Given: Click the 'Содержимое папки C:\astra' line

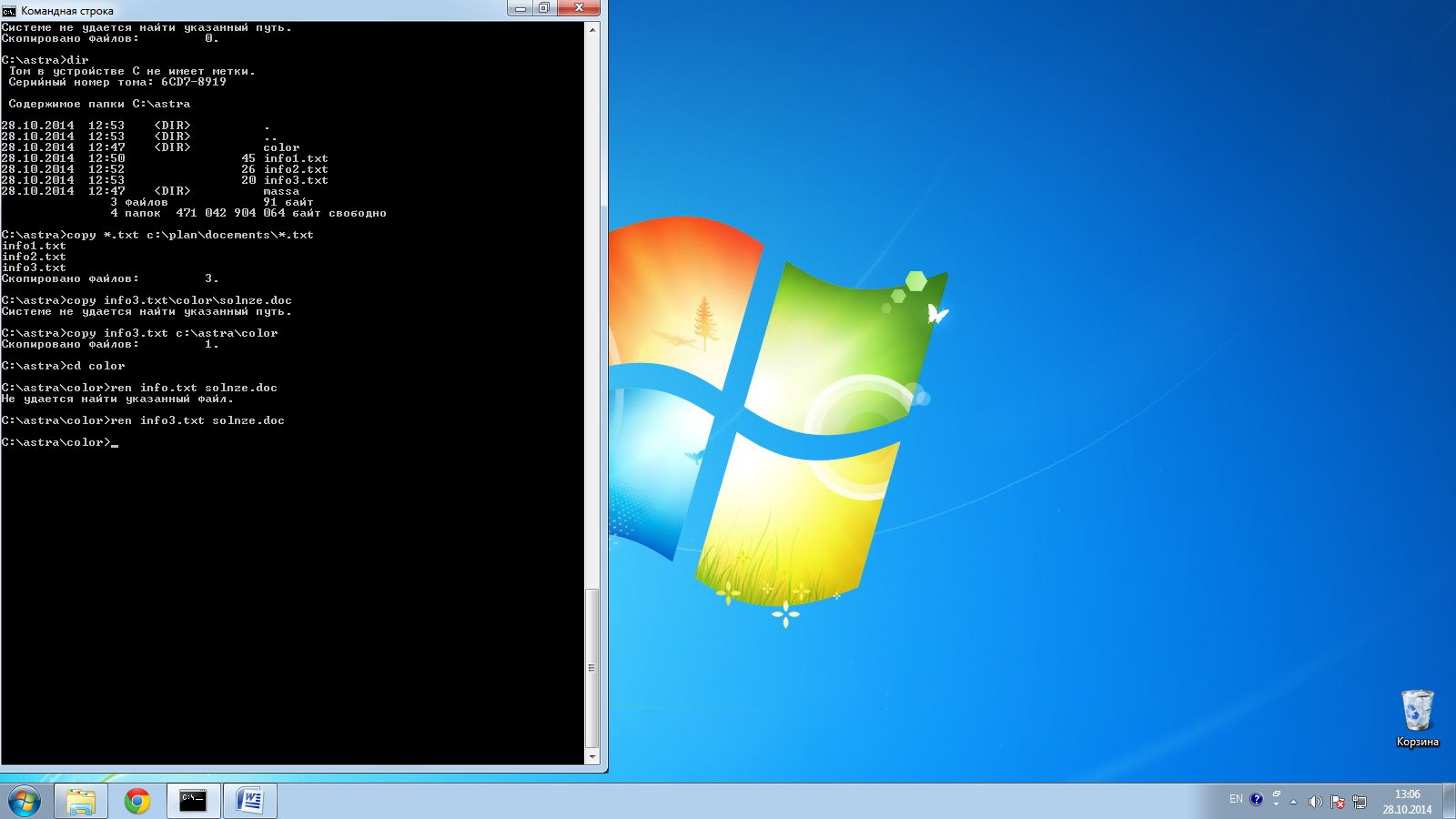Looking at the screenshot, I should pyautogui.click(x=99, y=104).
